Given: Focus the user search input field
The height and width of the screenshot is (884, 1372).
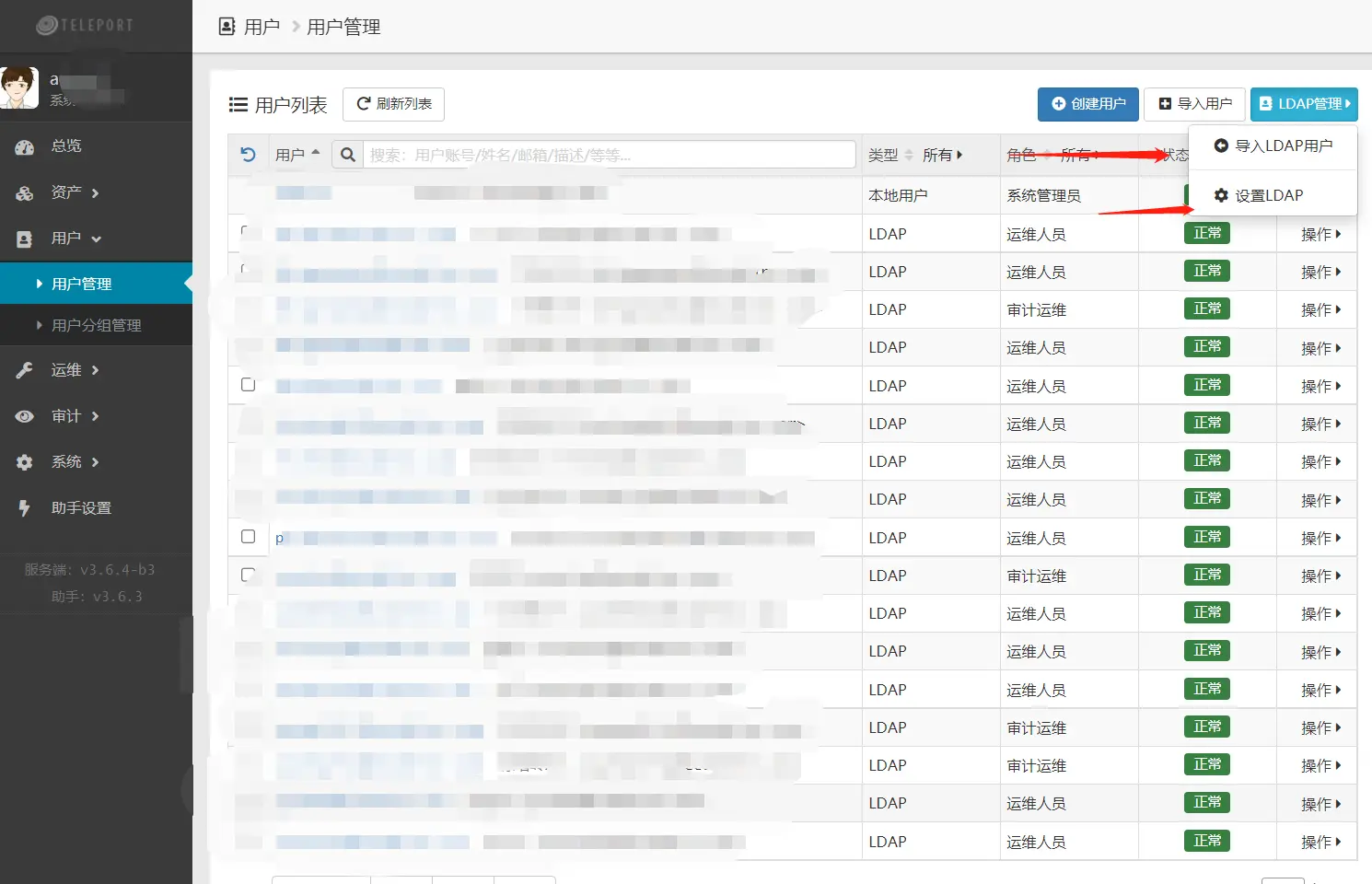Looking at the screenshot, I should pos(609,155).
